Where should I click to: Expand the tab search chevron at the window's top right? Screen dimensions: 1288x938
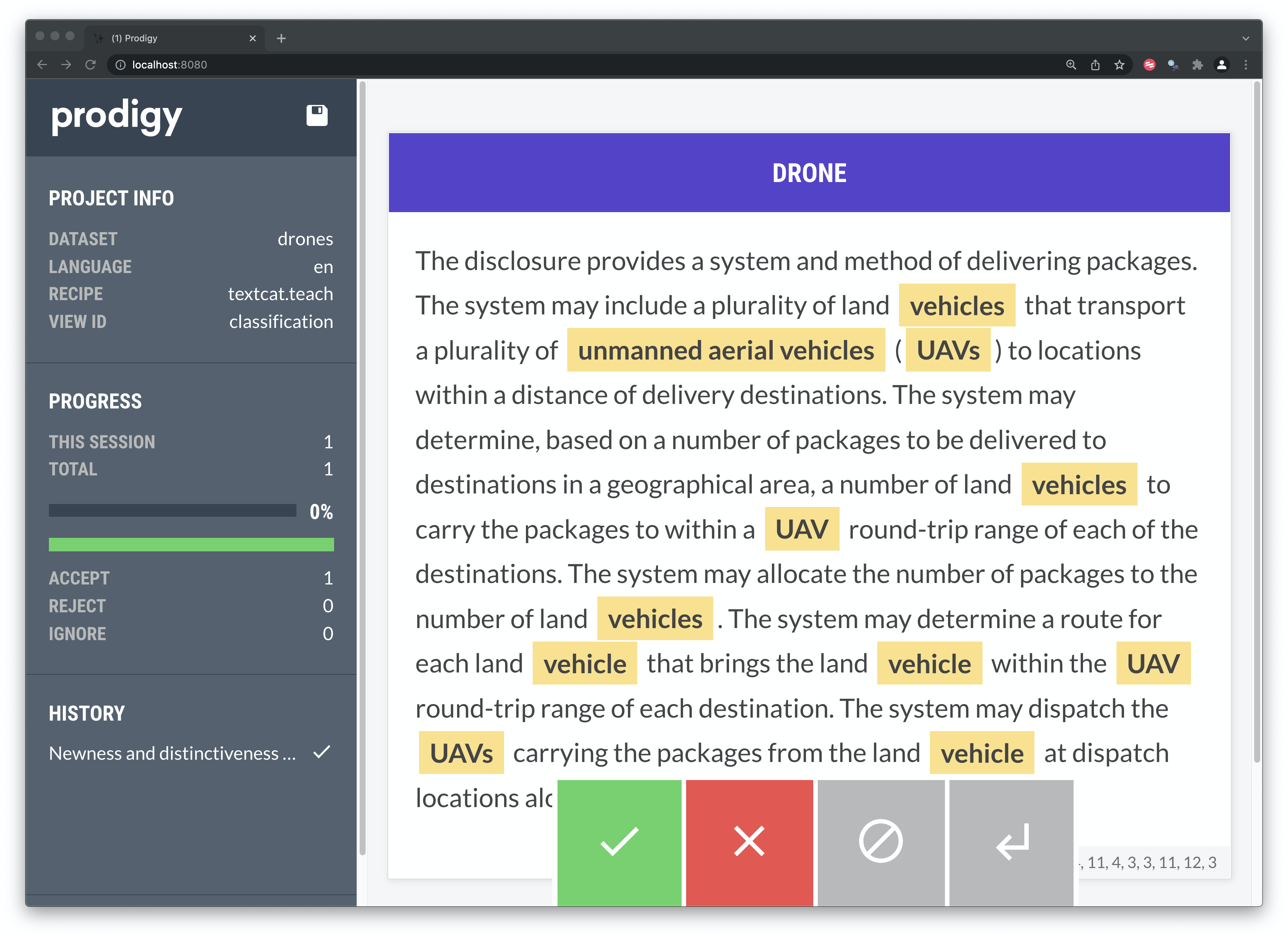1245,38
